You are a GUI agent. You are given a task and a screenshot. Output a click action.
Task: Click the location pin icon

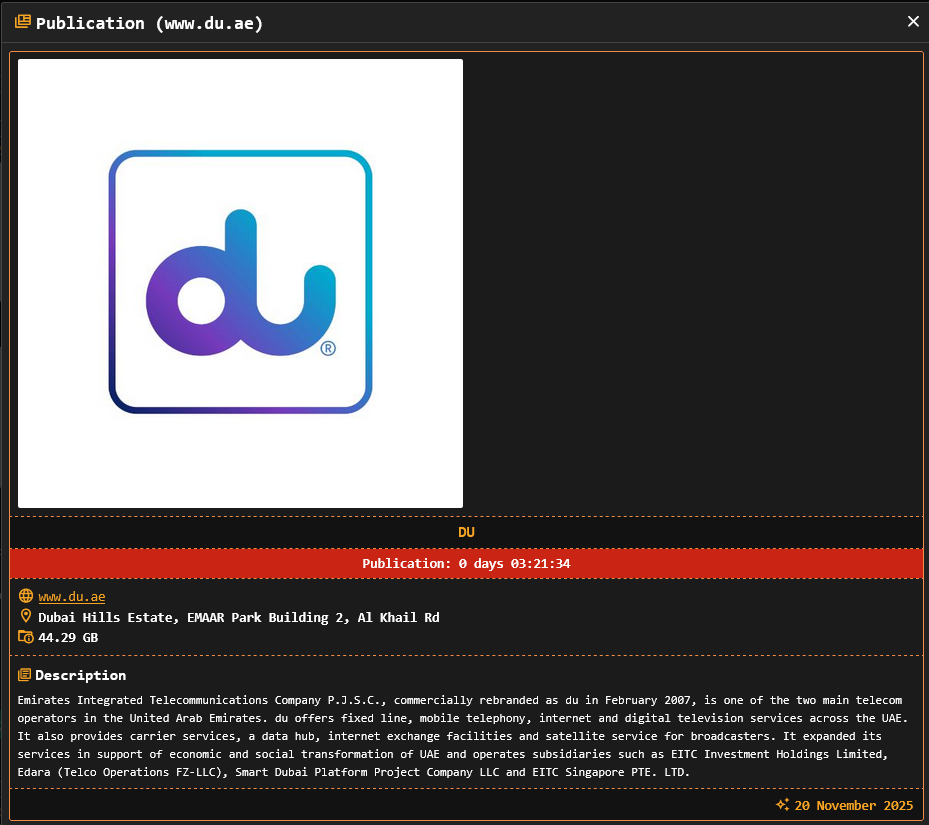pos(26,617)
